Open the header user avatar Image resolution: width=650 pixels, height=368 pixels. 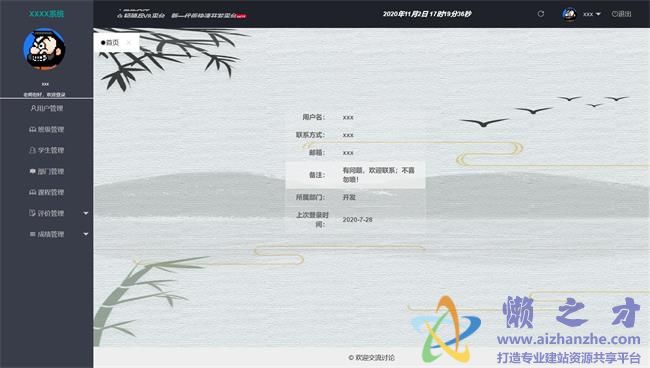pos(569,14)
